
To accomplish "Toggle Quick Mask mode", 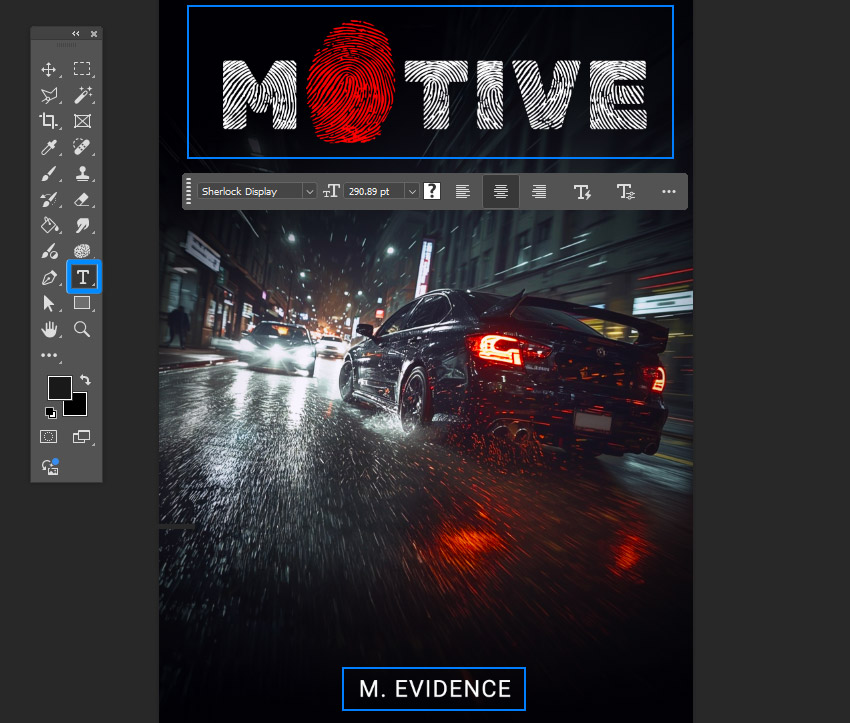I will tap(49, 437).
